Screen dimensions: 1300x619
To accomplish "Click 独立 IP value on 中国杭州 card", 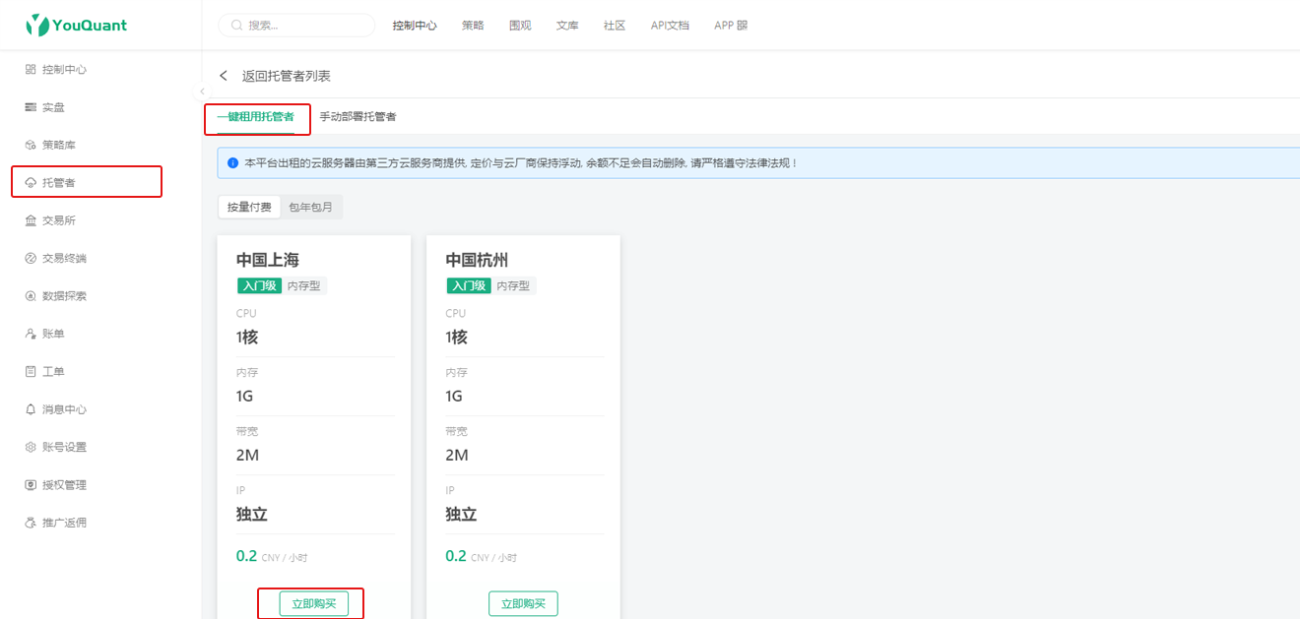I will 461,515.
